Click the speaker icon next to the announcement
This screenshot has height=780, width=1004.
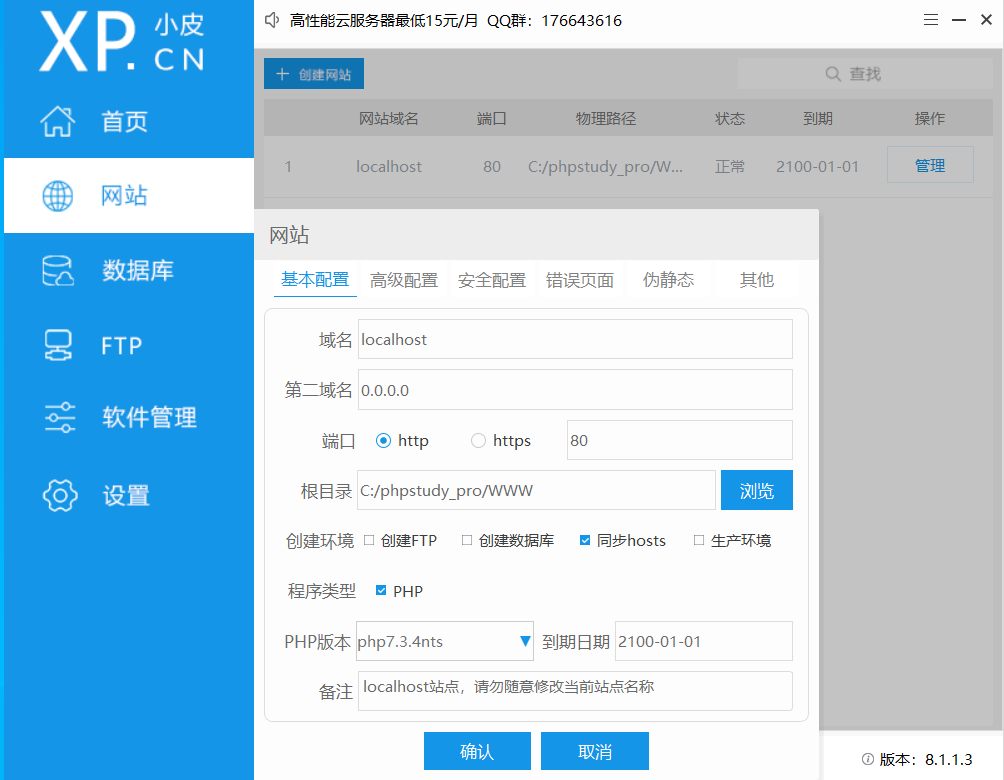tap(271, 19)
